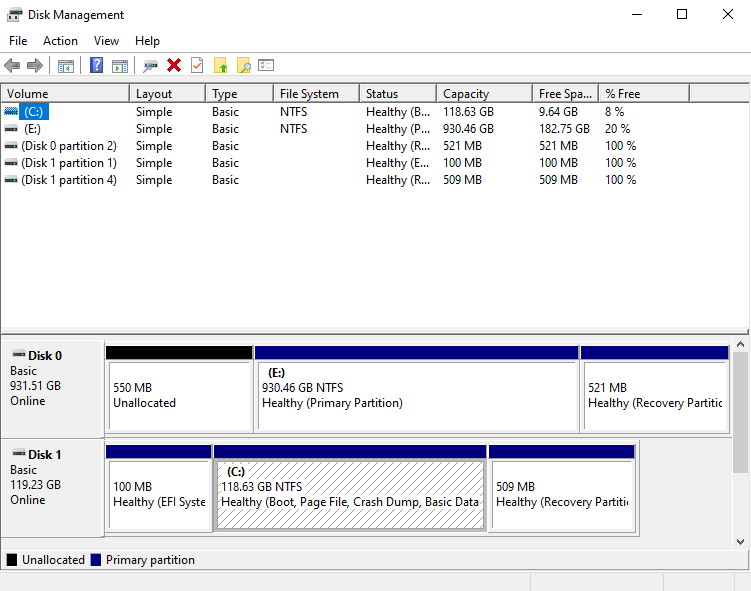751x591 pixels.
Task: Click the 182.75 GB free space cell
Action: [564, 128]
